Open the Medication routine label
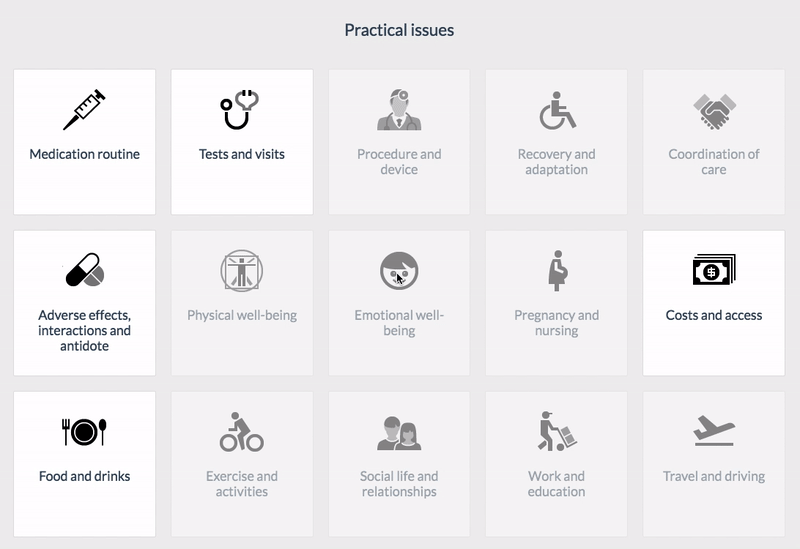This screenshot has height=549, width=800. pyautogui.click(x=84, y=154)
